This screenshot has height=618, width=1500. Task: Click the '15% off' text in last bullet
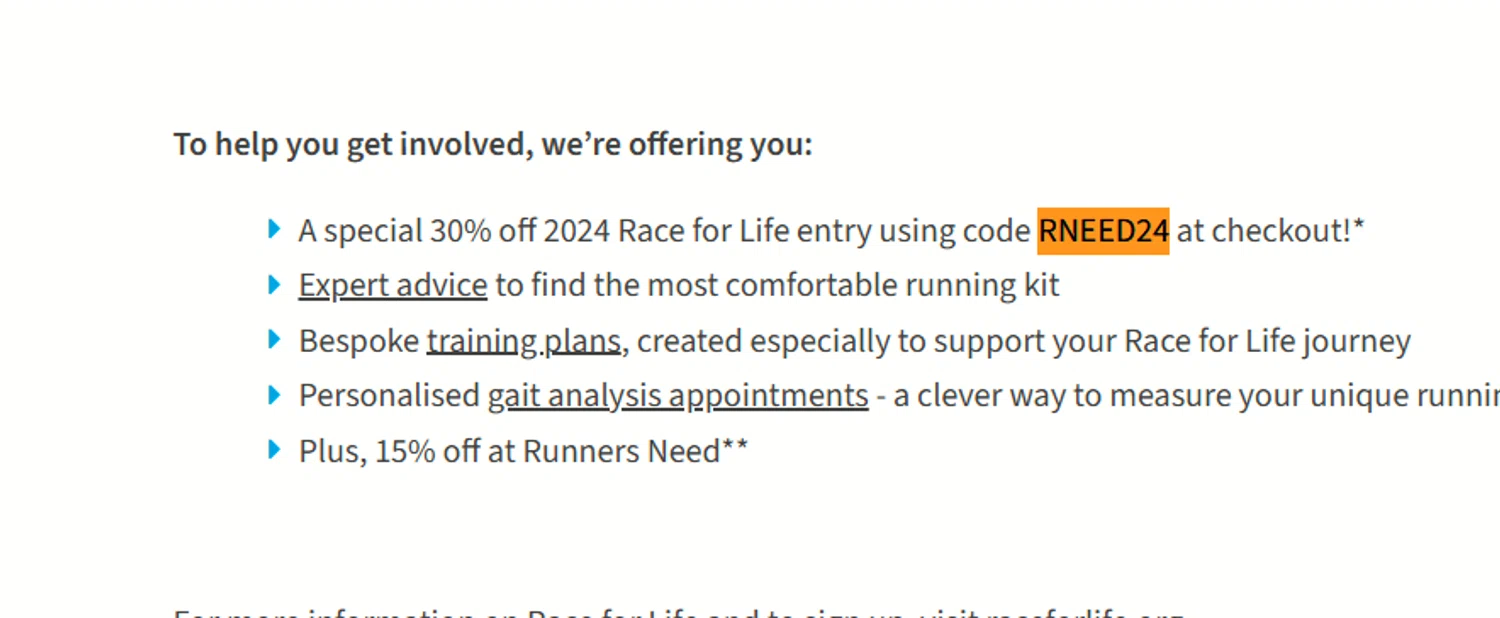[x=427, y=451]
